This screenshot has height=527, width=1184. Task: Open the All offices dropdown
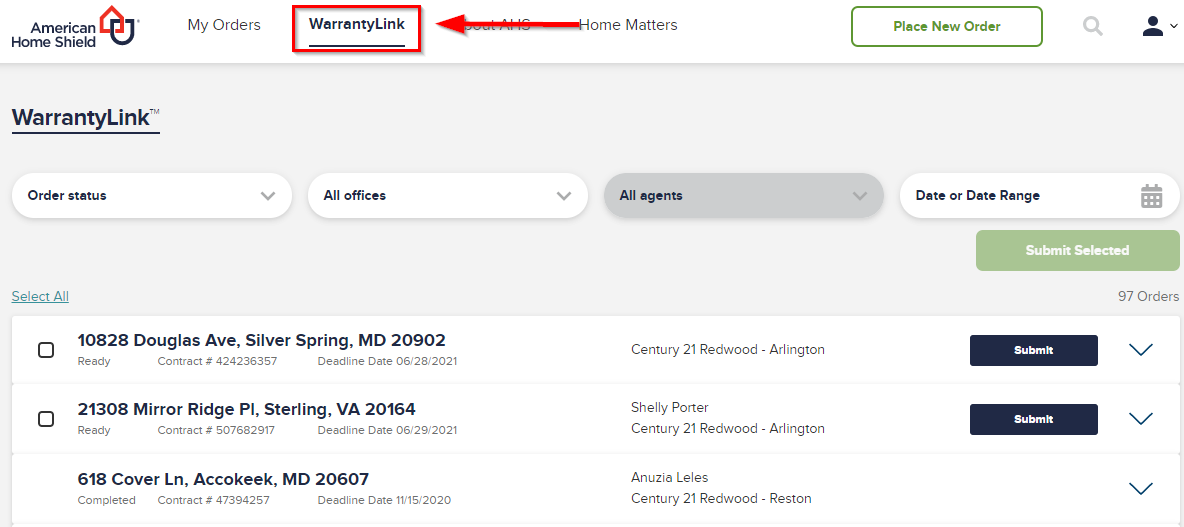click(448, 196)
